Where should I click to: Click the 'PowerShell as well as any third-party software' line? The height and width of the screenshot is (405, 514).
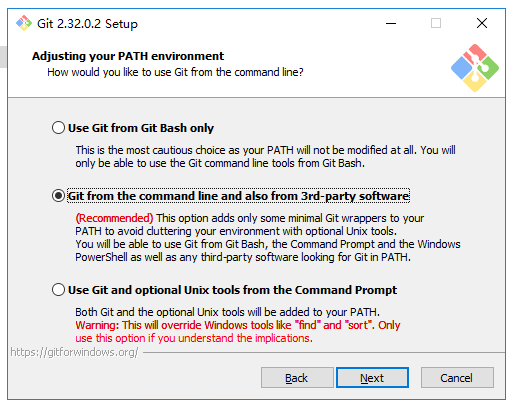pyautogui.click(x=243, y=257)
